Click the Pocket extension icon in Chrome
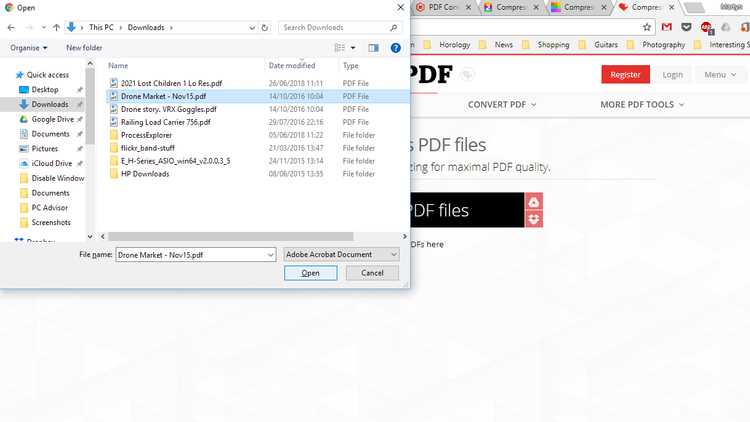750x422 pixels. coord(686,27)
